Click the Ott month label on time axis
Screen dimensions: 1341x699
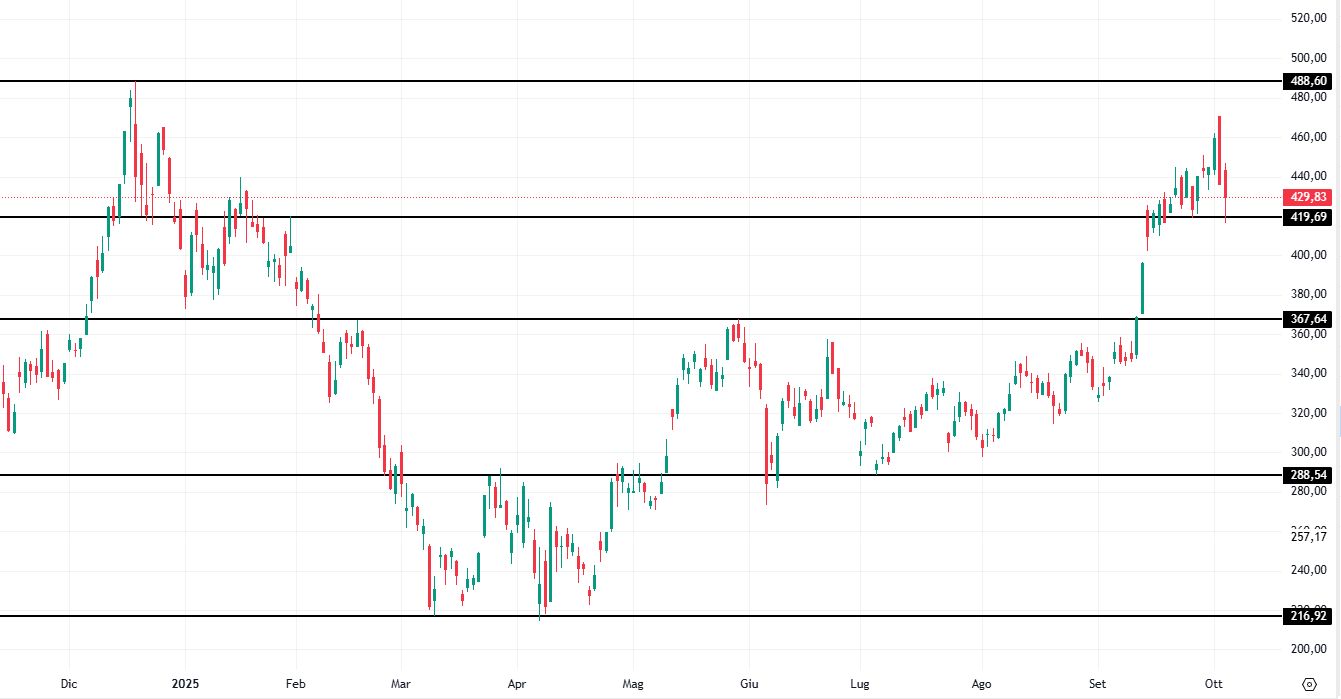tap(1214, 684)
